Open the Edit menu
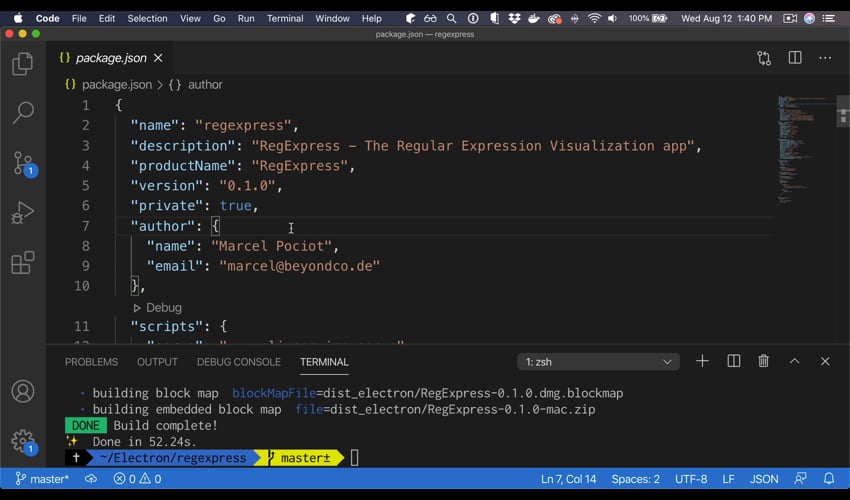 (x=107, y=18)
